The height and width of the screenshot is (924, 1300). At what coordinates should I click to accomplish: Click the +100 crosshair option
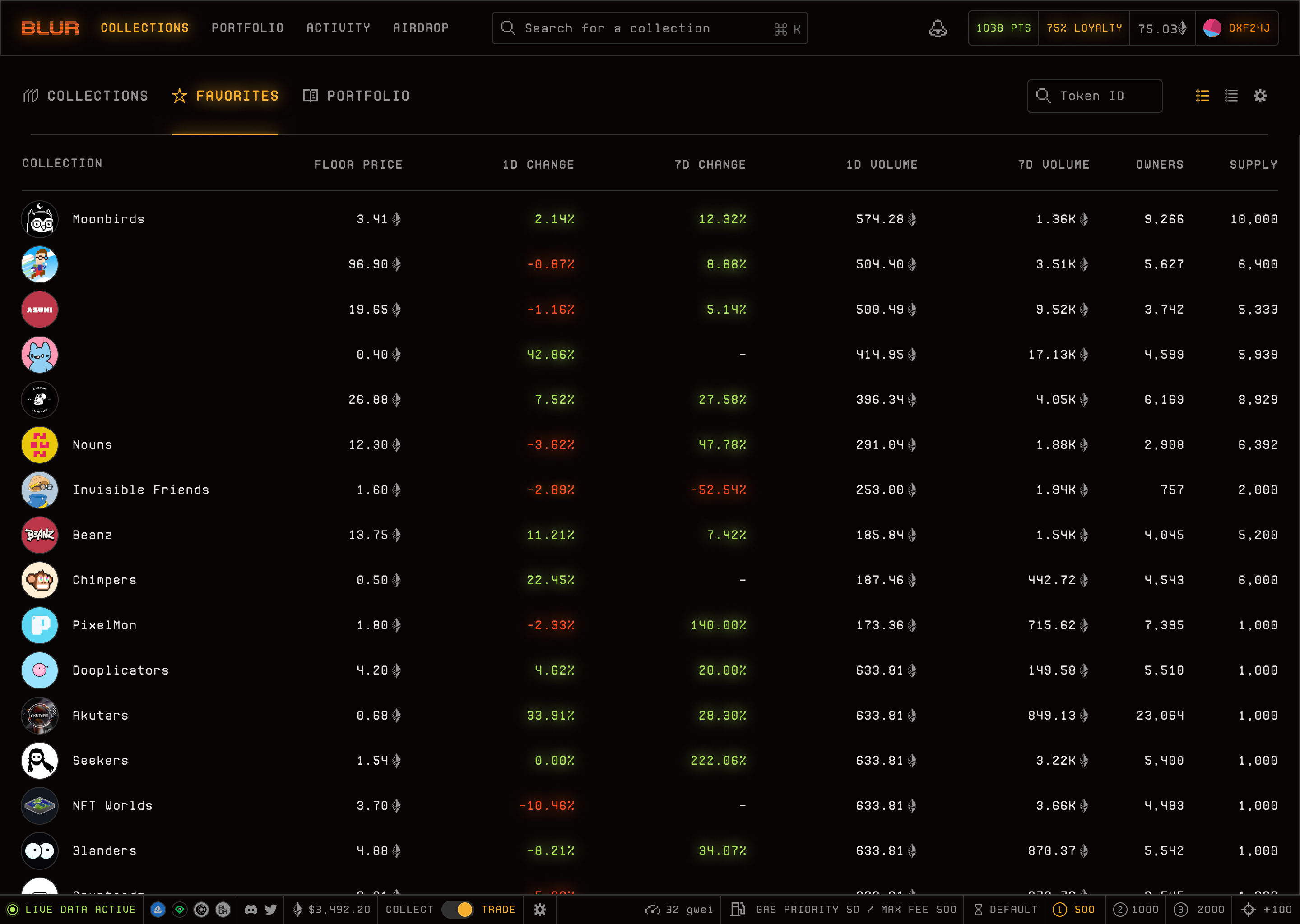pyautogui.click(x=1267, y=909)
